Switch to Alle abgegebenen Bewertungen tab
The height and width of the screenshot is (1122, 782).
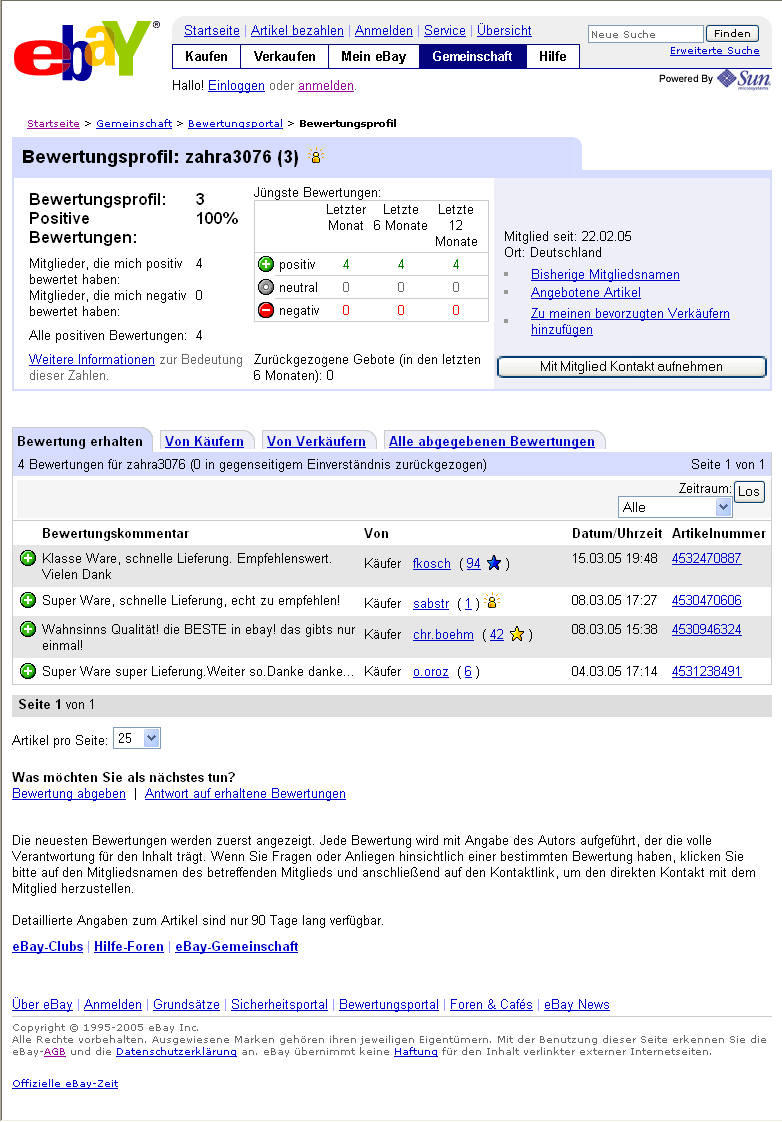pos(492,442)
